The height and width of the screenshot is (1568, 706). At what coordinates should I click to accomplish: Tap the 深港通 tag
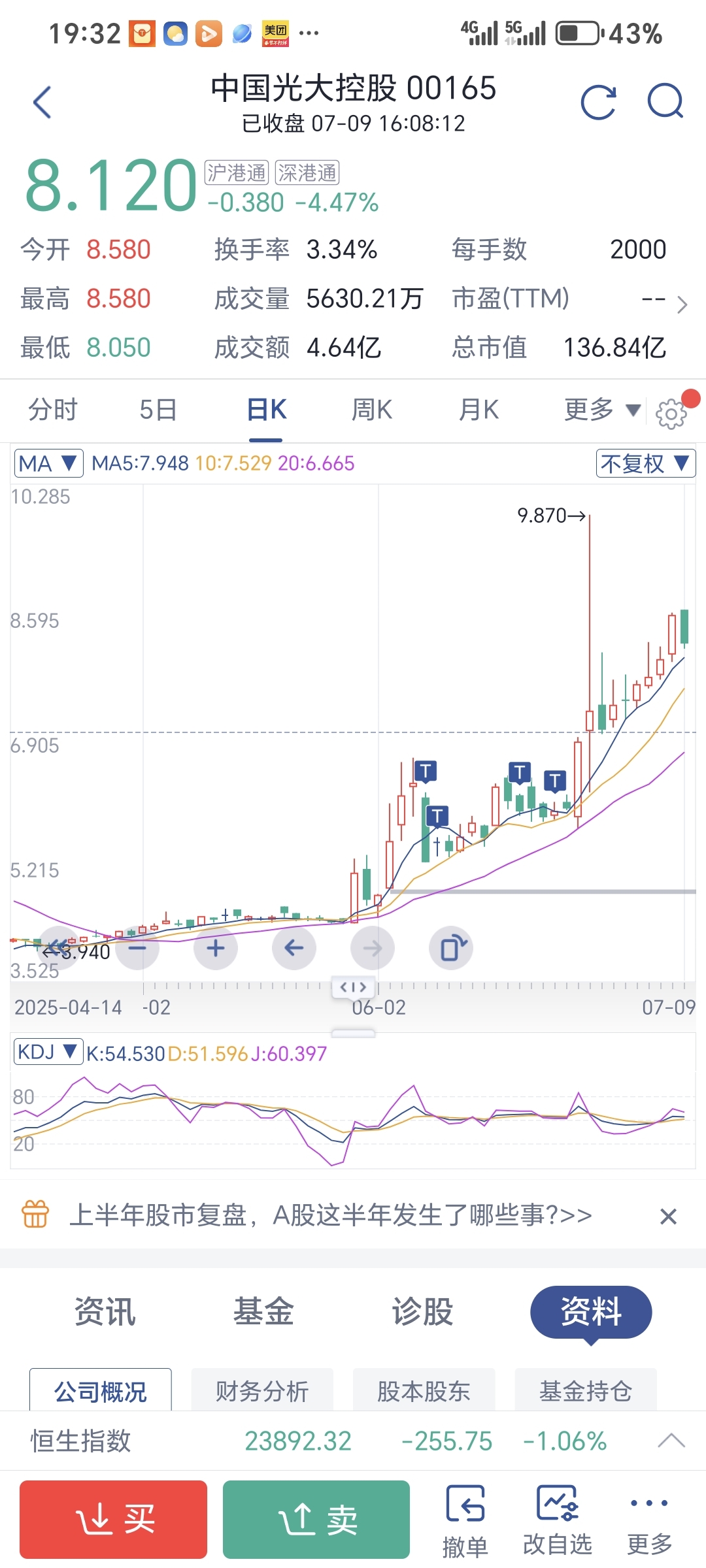point(307,173)
